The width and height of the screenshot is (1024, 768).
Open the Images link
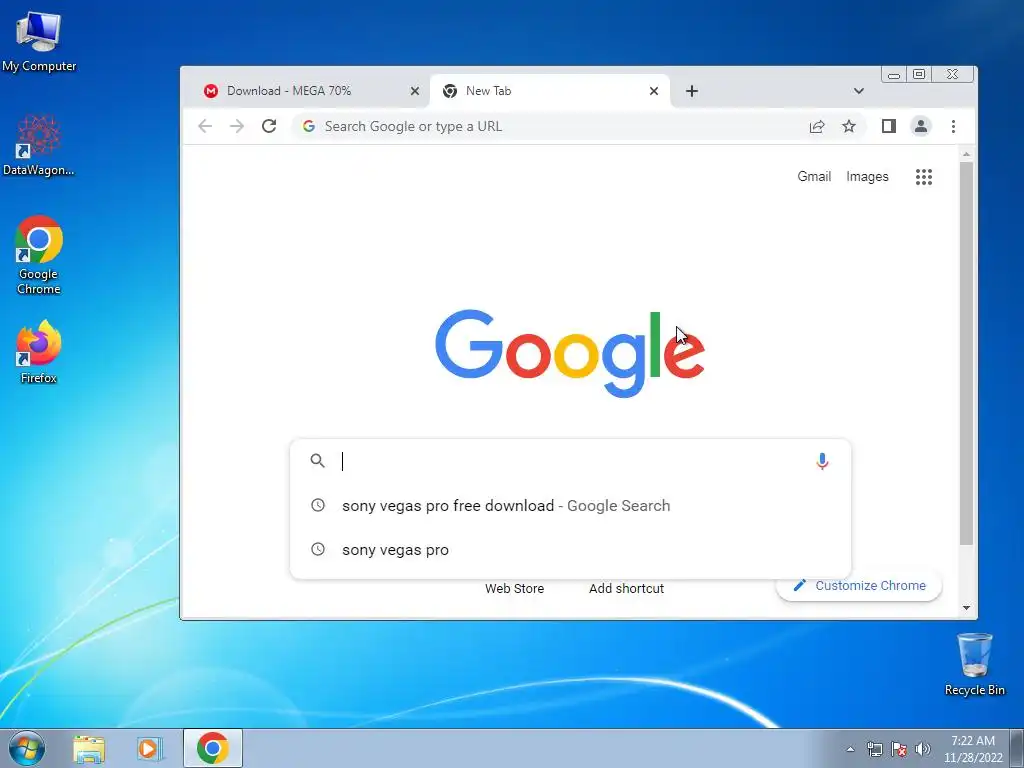click(x=867, y=177)
